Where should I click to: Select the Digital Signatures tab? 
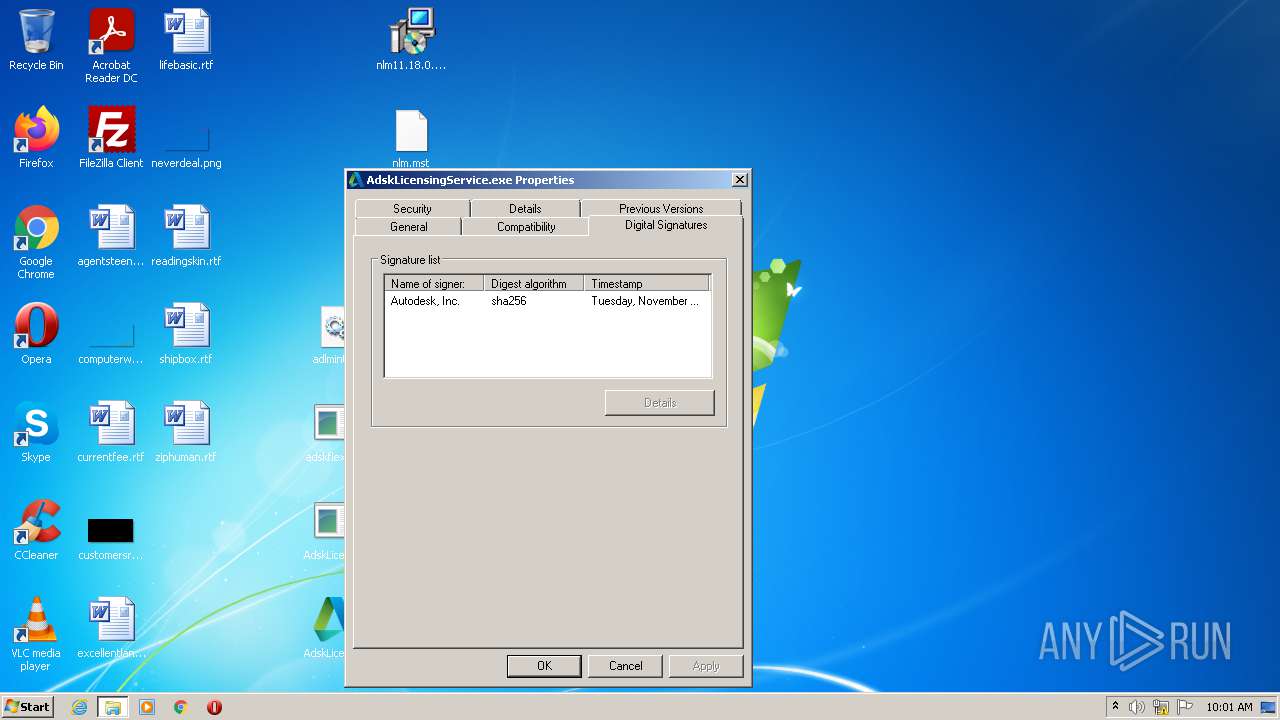666,225
